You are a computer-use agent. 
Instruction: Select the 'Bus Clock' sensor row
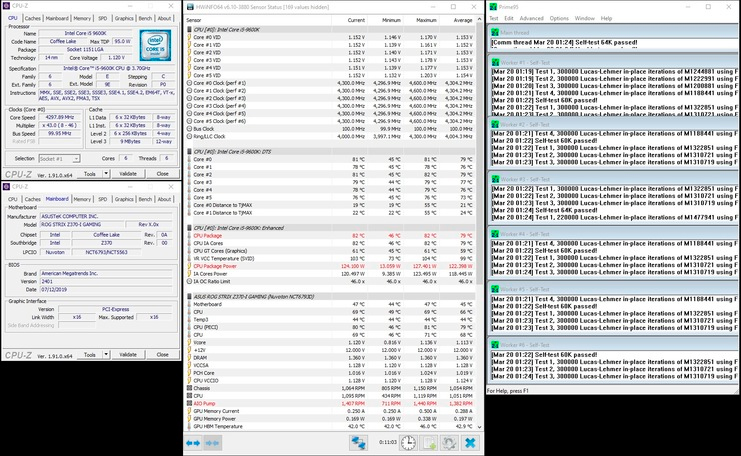pos(330,129)
